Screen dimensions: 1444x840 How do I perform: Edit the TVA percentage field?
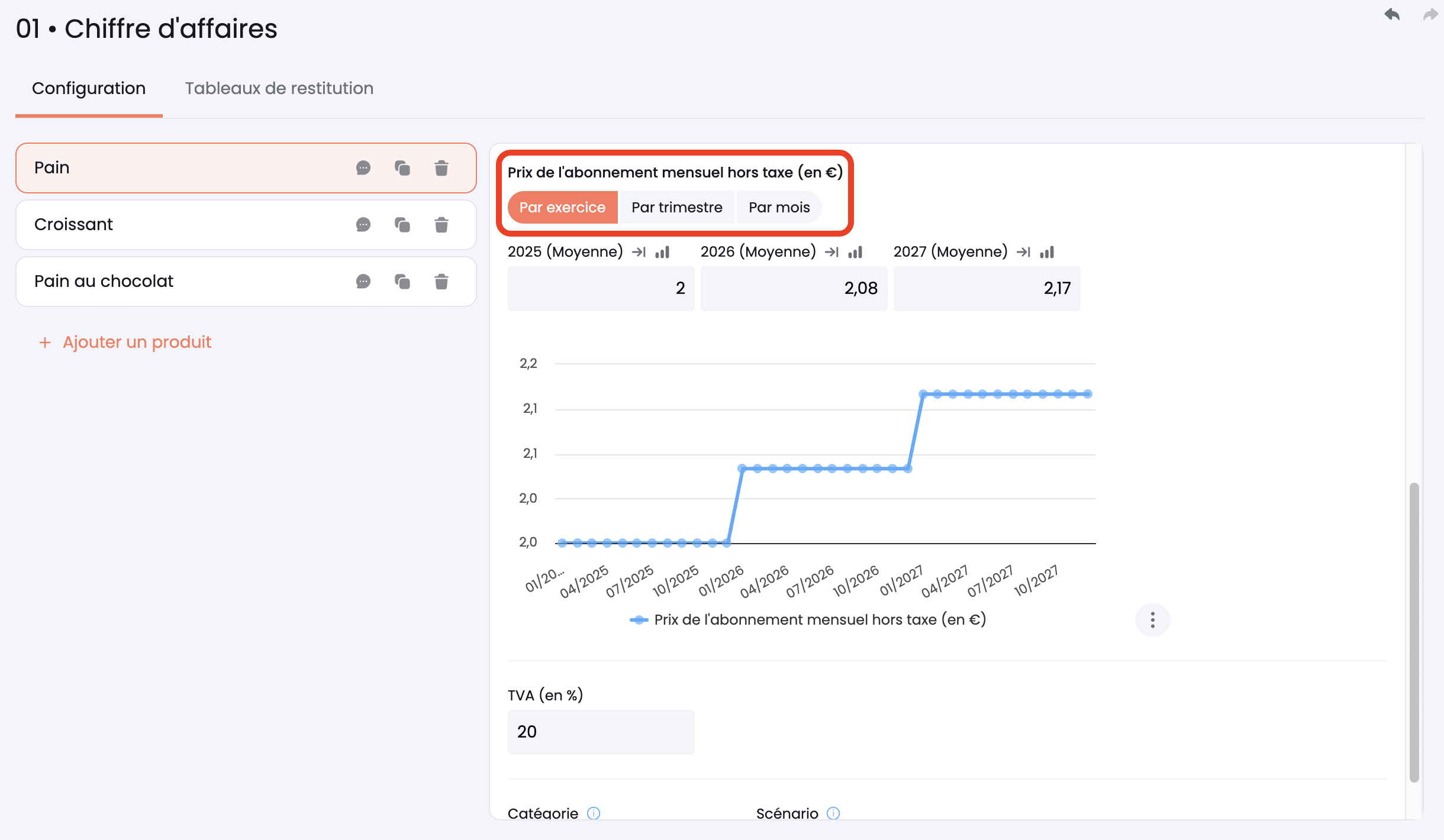[601, 732]
